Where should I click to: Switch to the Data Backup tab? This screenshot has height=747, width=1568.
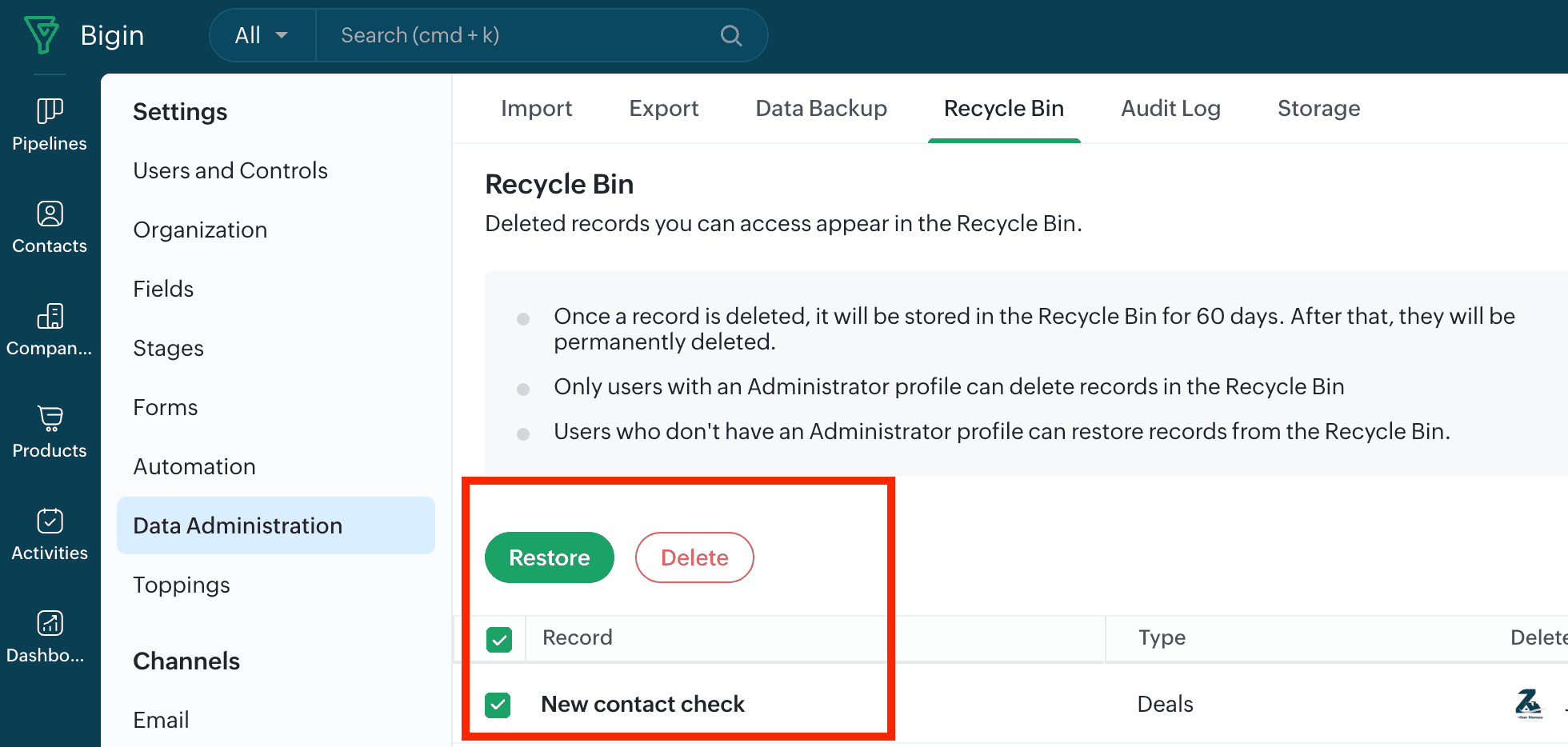821,108
